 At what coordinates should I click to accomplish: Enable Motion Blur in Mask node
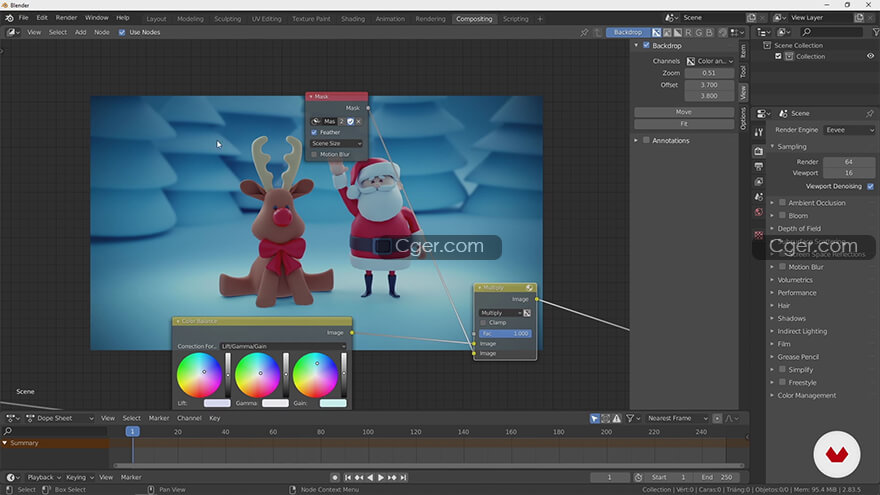pyautogui.click(x=314, y=154)
